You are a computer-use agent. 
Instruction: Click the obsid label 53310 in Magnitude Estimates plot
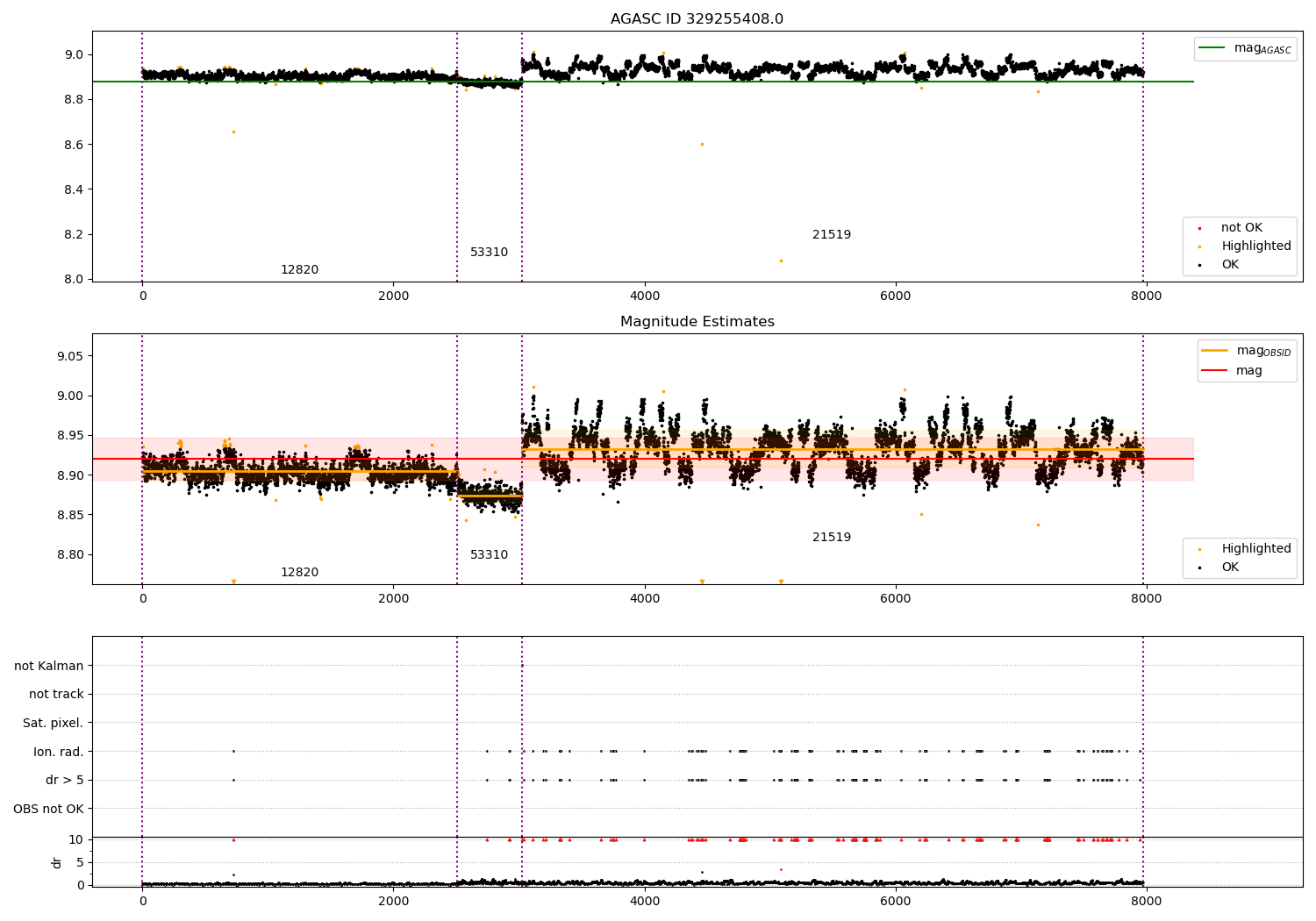pyautogui.click(x=489, y=555)
